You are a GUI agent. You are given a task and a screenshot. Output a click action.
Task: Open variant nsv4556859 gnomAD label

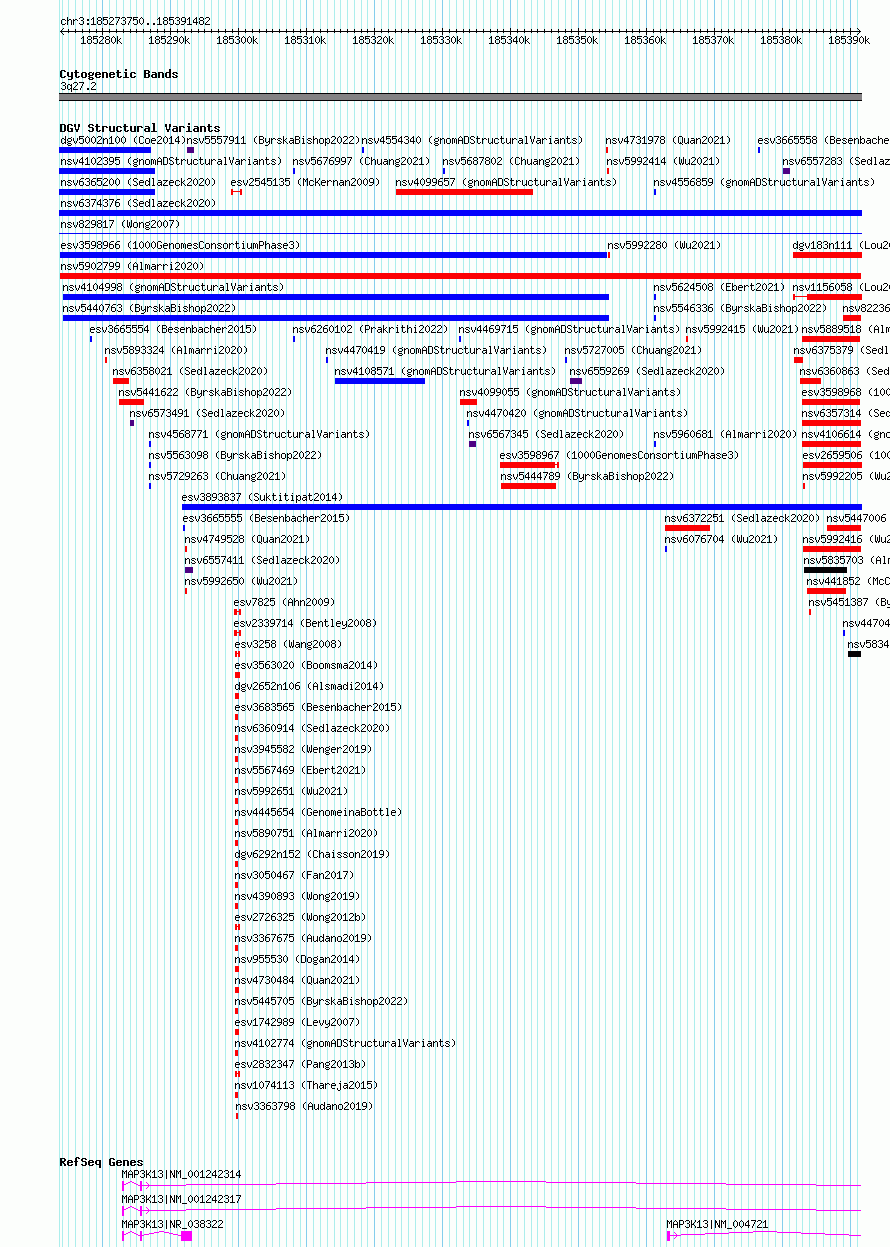[x=764, y=182]
